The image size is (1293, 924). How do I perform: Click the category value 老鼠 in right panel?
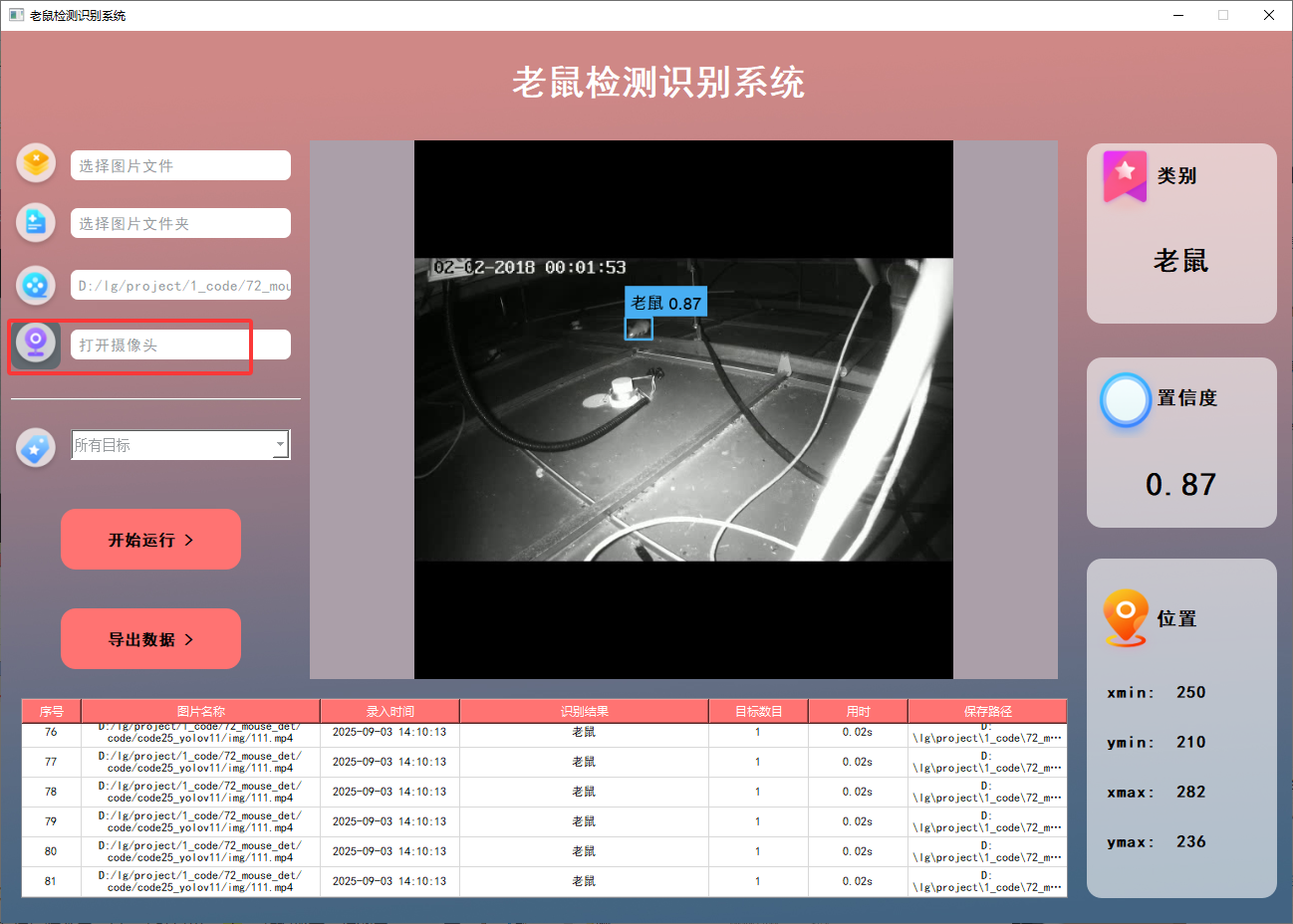(x=1180, y=261)
